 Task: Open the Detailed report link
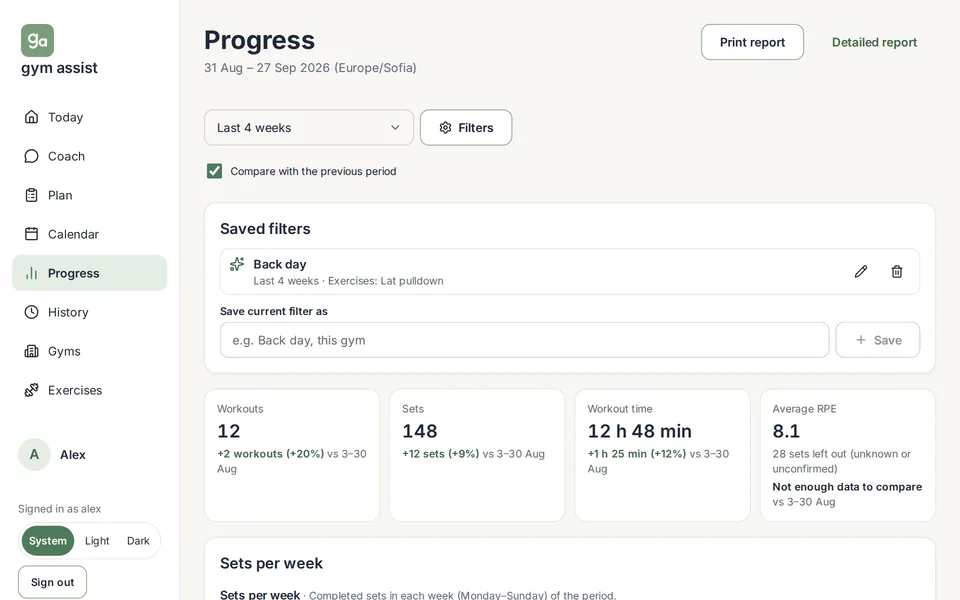click(x=874, y=42)
